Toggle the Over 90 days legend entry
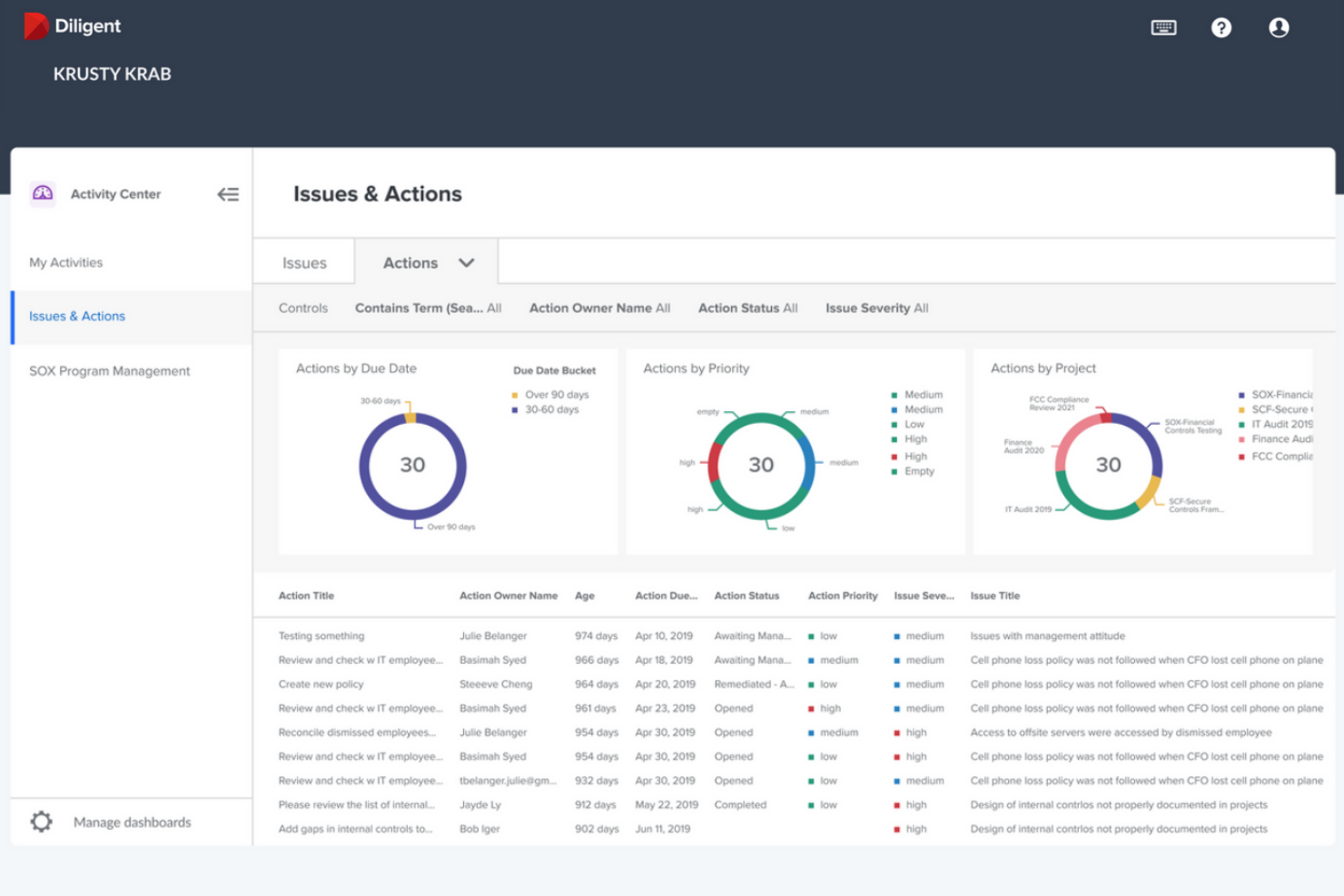This screenshot has height=896, width=1344. (554, 394)
